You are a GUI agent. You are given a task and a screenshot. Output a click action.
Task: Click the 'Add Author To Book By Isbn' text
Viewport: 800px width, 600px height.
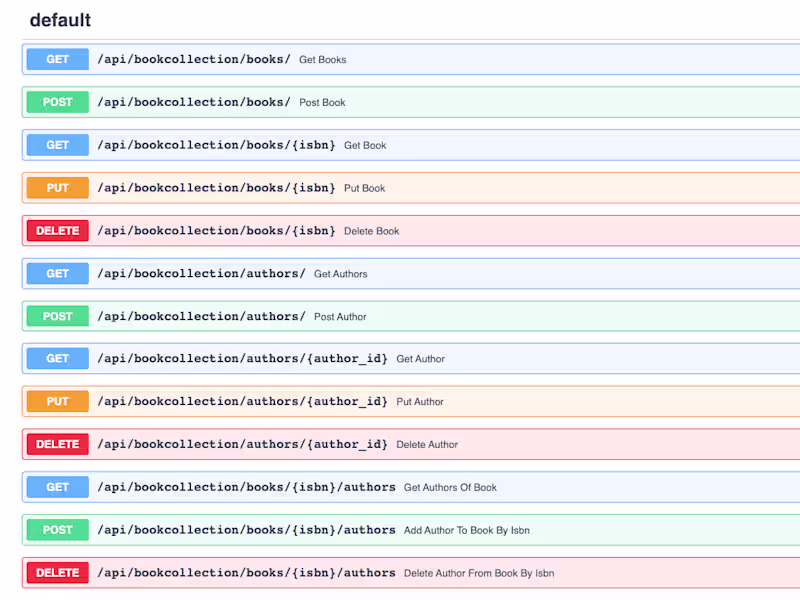pos(467,531)
